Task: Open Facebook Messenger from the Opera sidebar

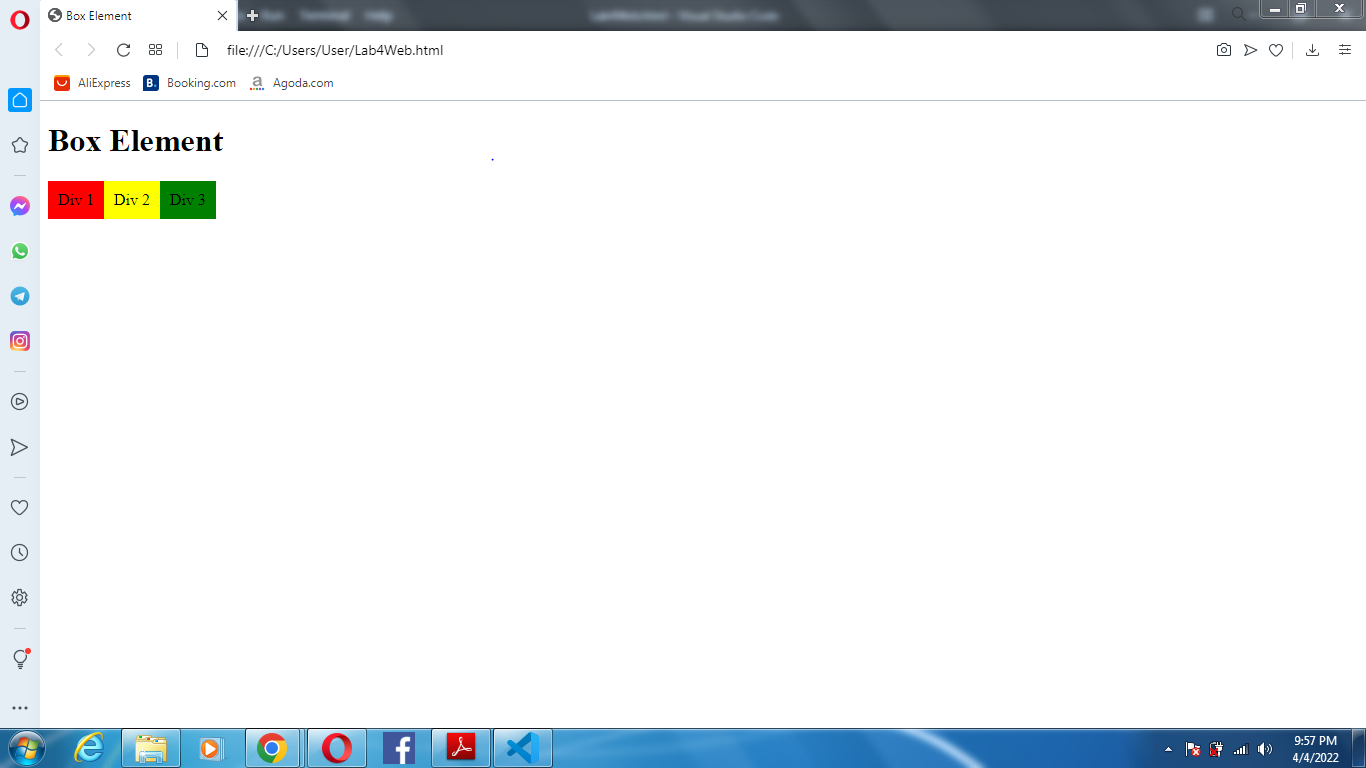Action: tap(20, 205)
